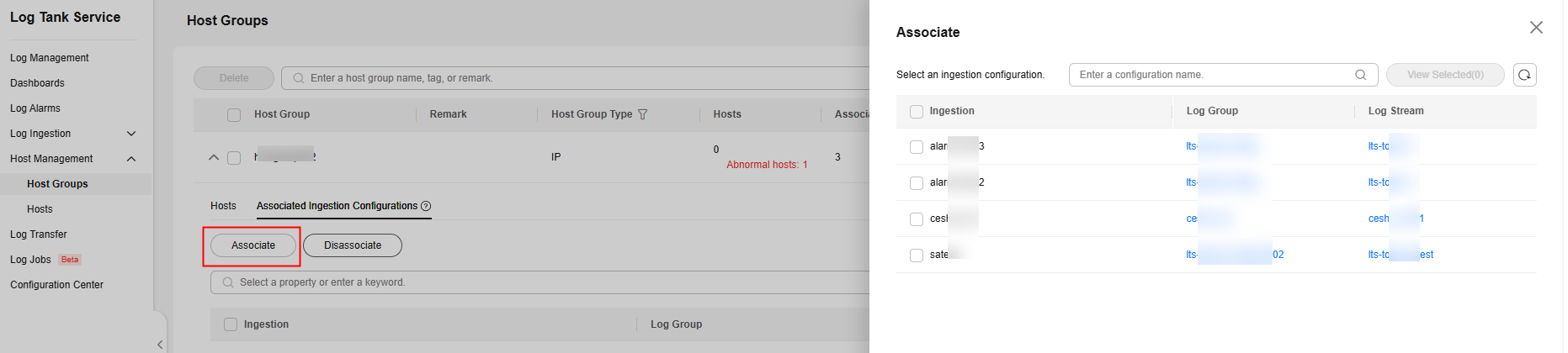Click the refresh icon in Associate panel

[1524, 75]
